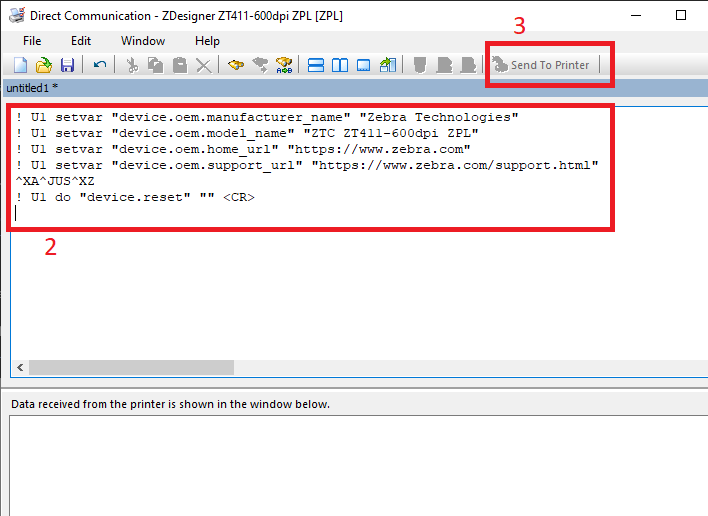This screenshot has width=708, height=516.
Task: Cut selection with the scissors icon
Action: pyautogui.click(x=132, y=65)
